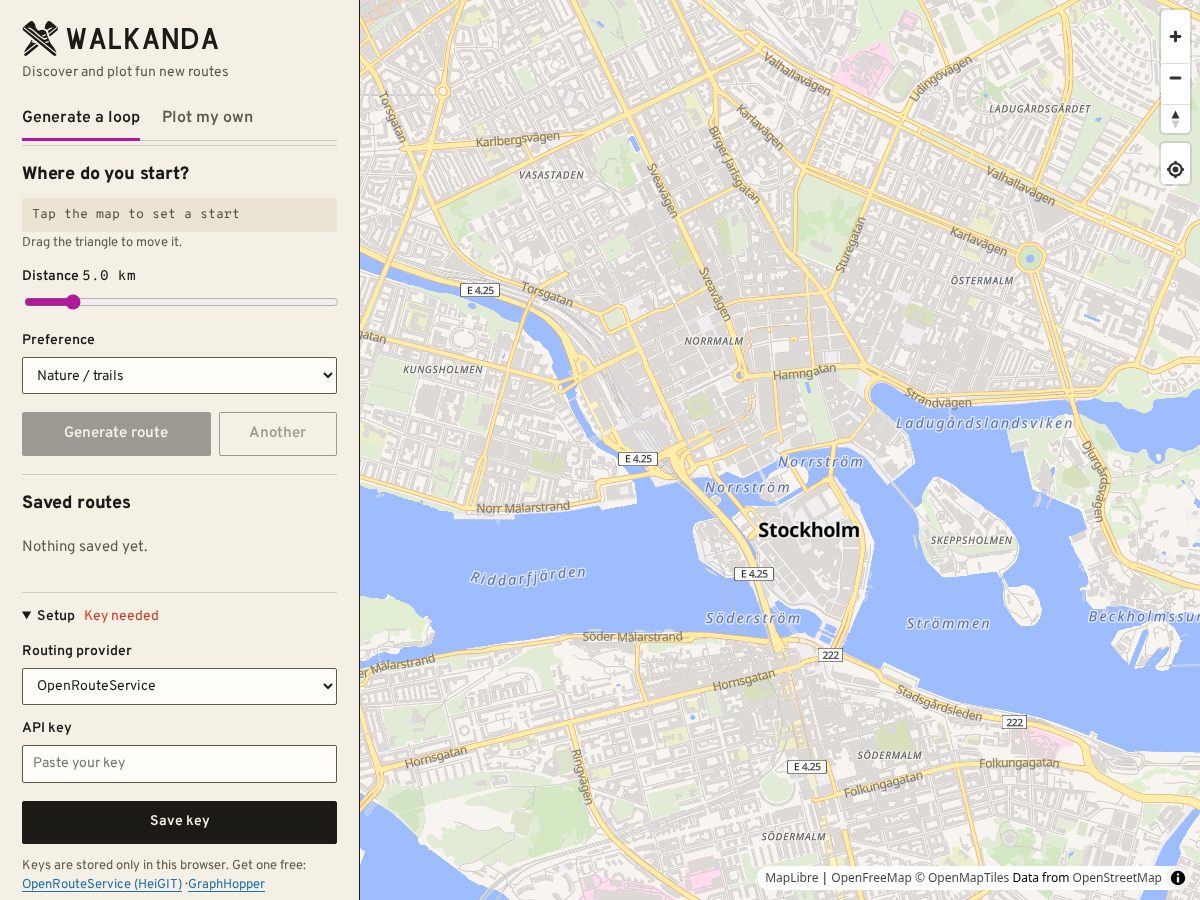Click the VASASTADEN district label
This screenshot has width=1200, height=900.
click(551, 175)
